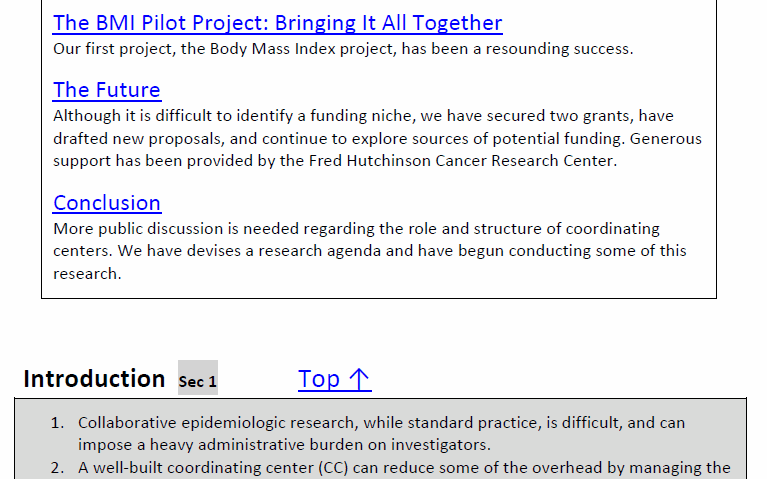Click the final word 'research.' in Conclusion
Screen dimensions: 767x479
(x=87, y=274)
